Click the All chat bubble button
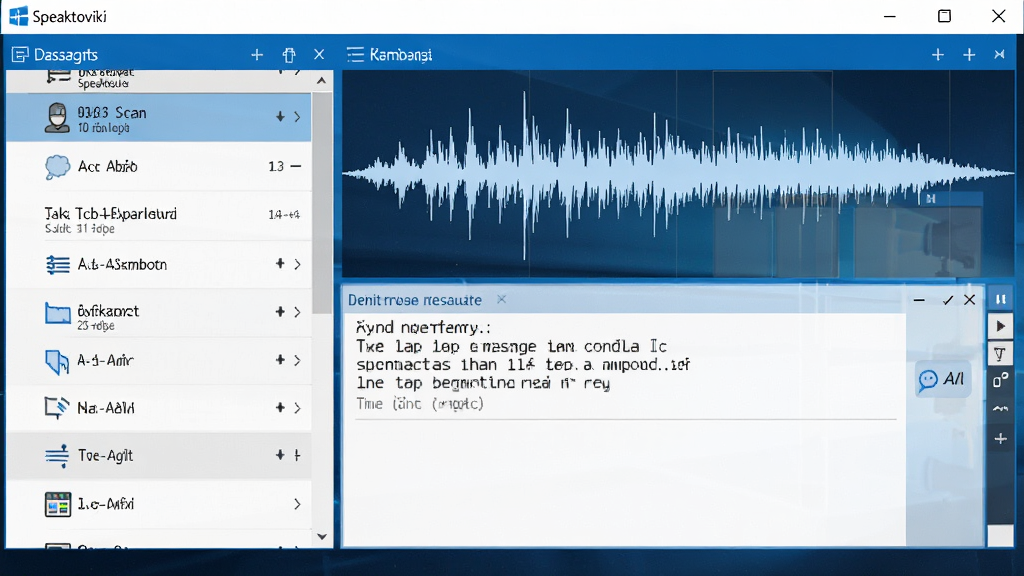The width and height of the screenshot is (1024, 576). click(x=942, y=379)
